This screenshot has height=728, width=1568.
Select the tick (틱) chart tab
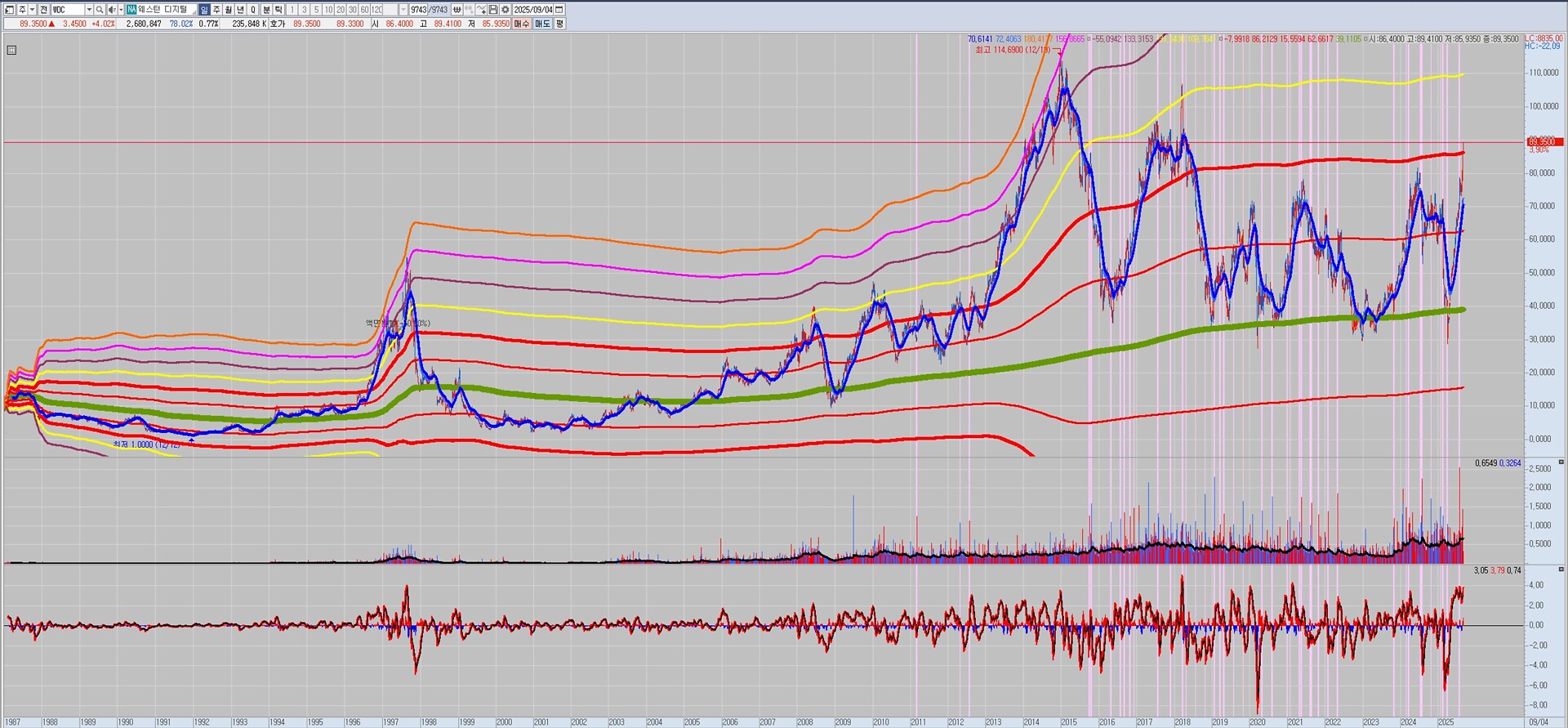(x=278, y=10)
